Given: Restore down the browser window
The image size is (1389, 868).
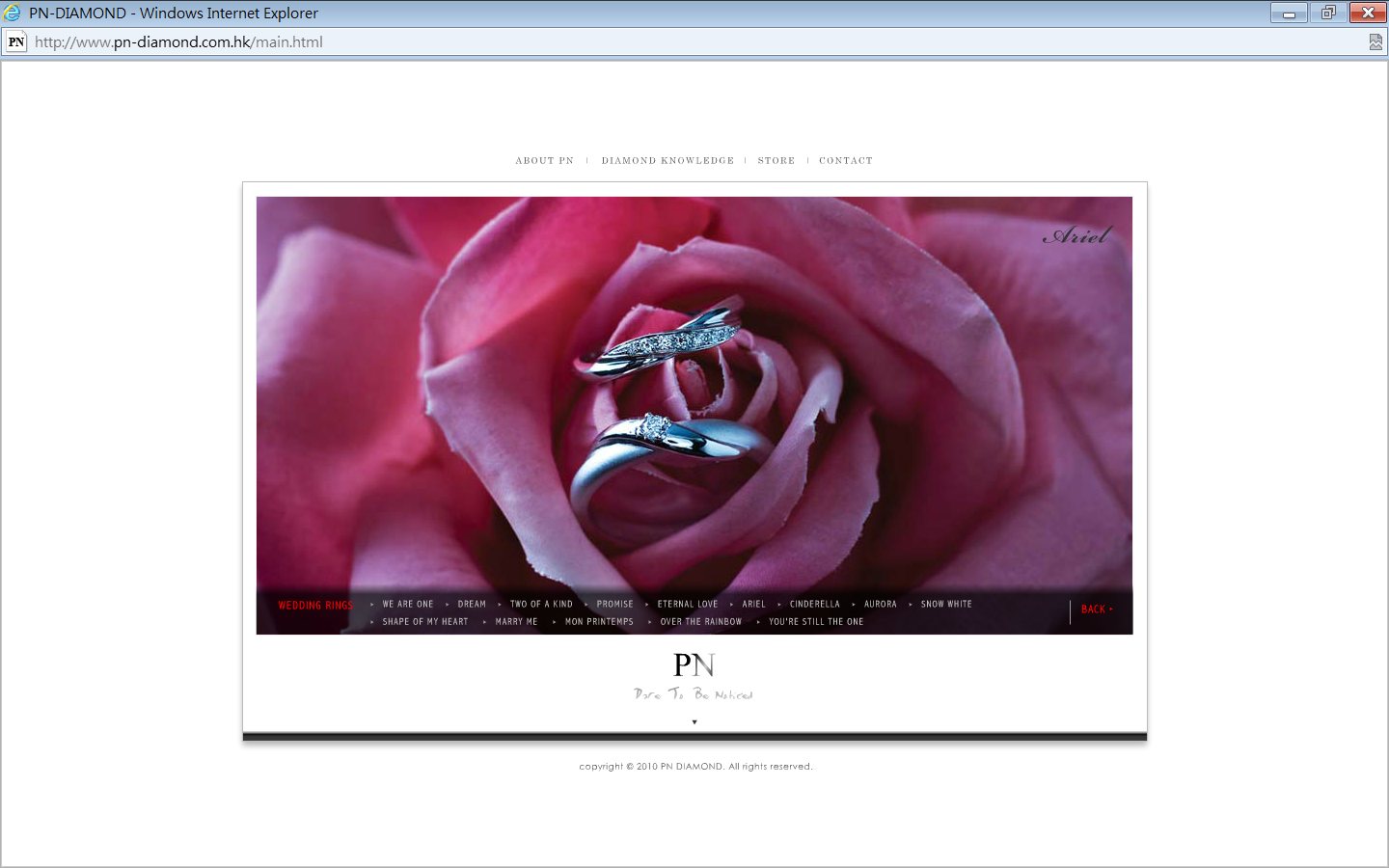Looking at the screenshot, I should click(x=1328, y=13).
